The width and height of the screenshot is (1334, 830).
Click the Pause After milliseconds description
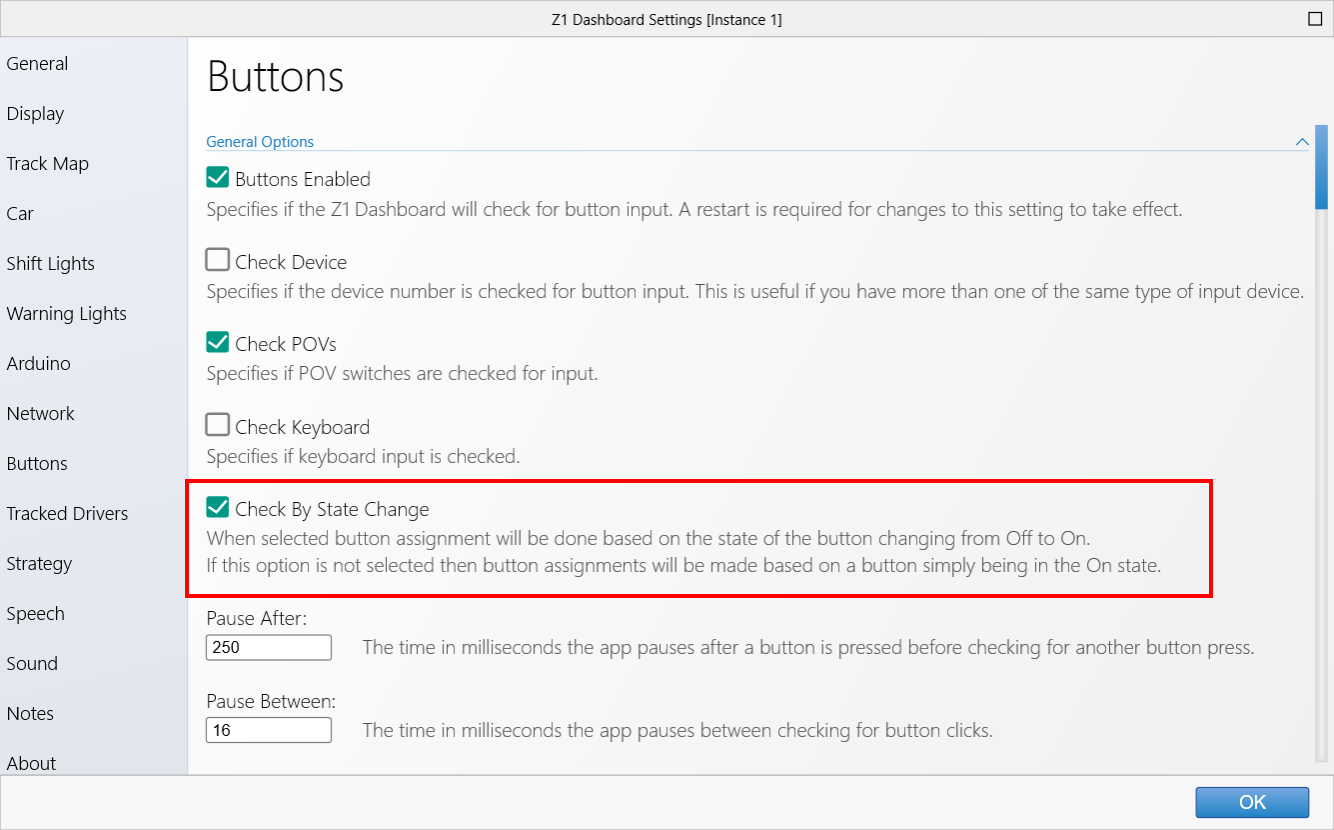[x=808, y=647]
